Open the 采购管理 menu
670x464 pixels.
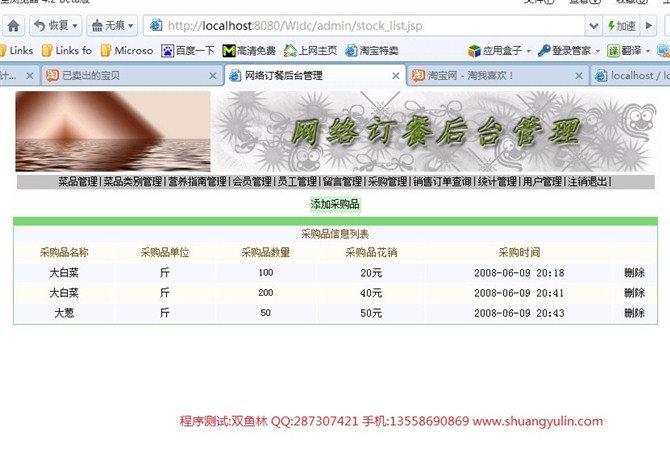[x=388, y=182]
